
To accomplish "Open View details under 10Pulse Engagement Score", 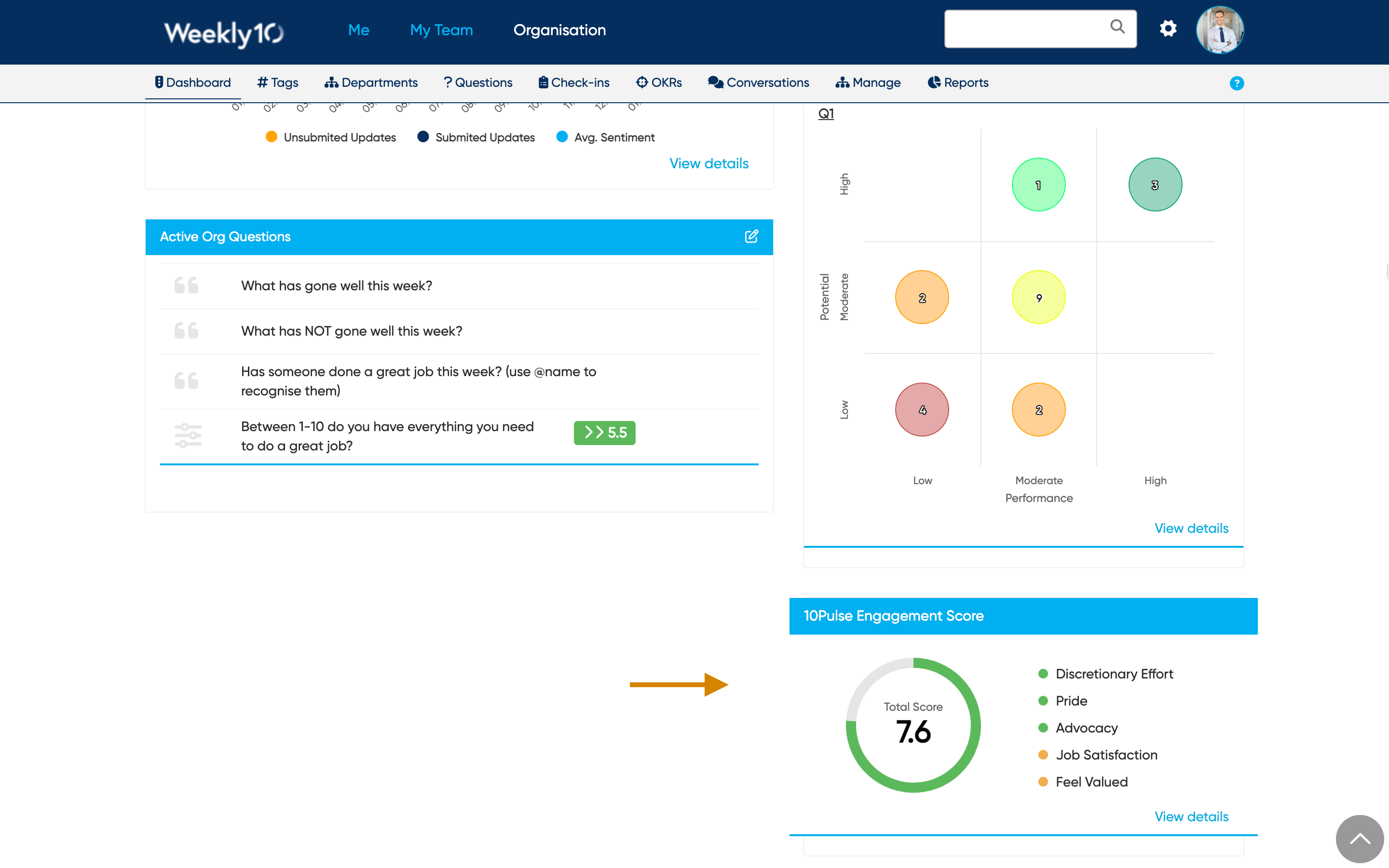I will tap(1191, 816).
